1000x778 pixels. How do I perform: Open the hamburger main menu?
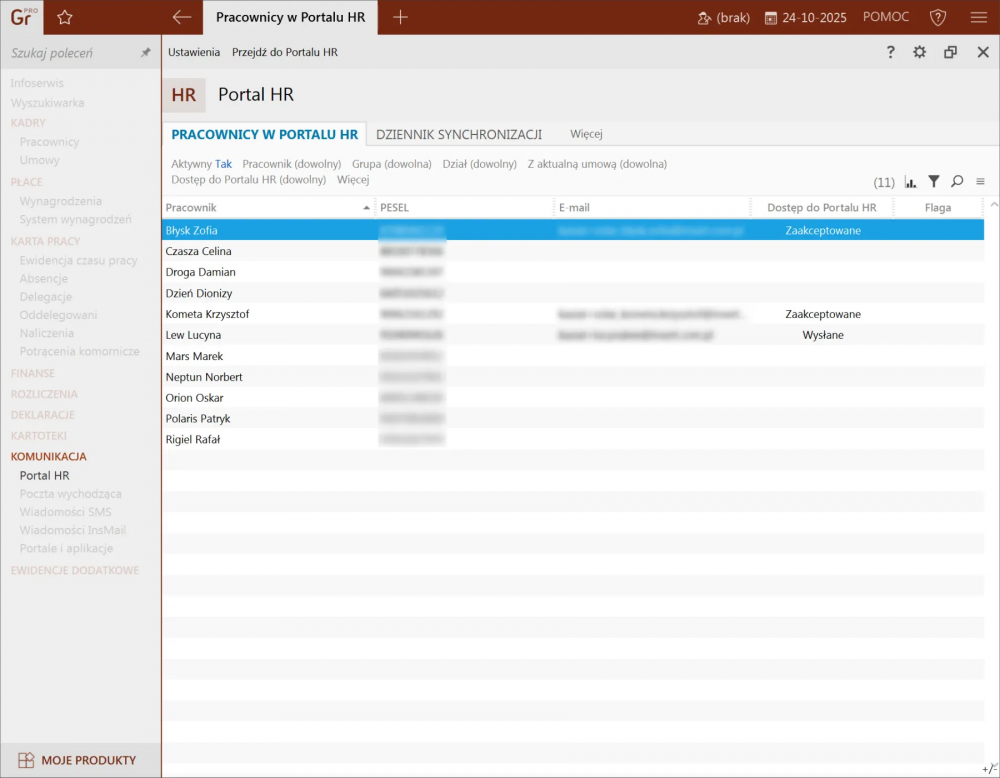click(x=978, y=17)
